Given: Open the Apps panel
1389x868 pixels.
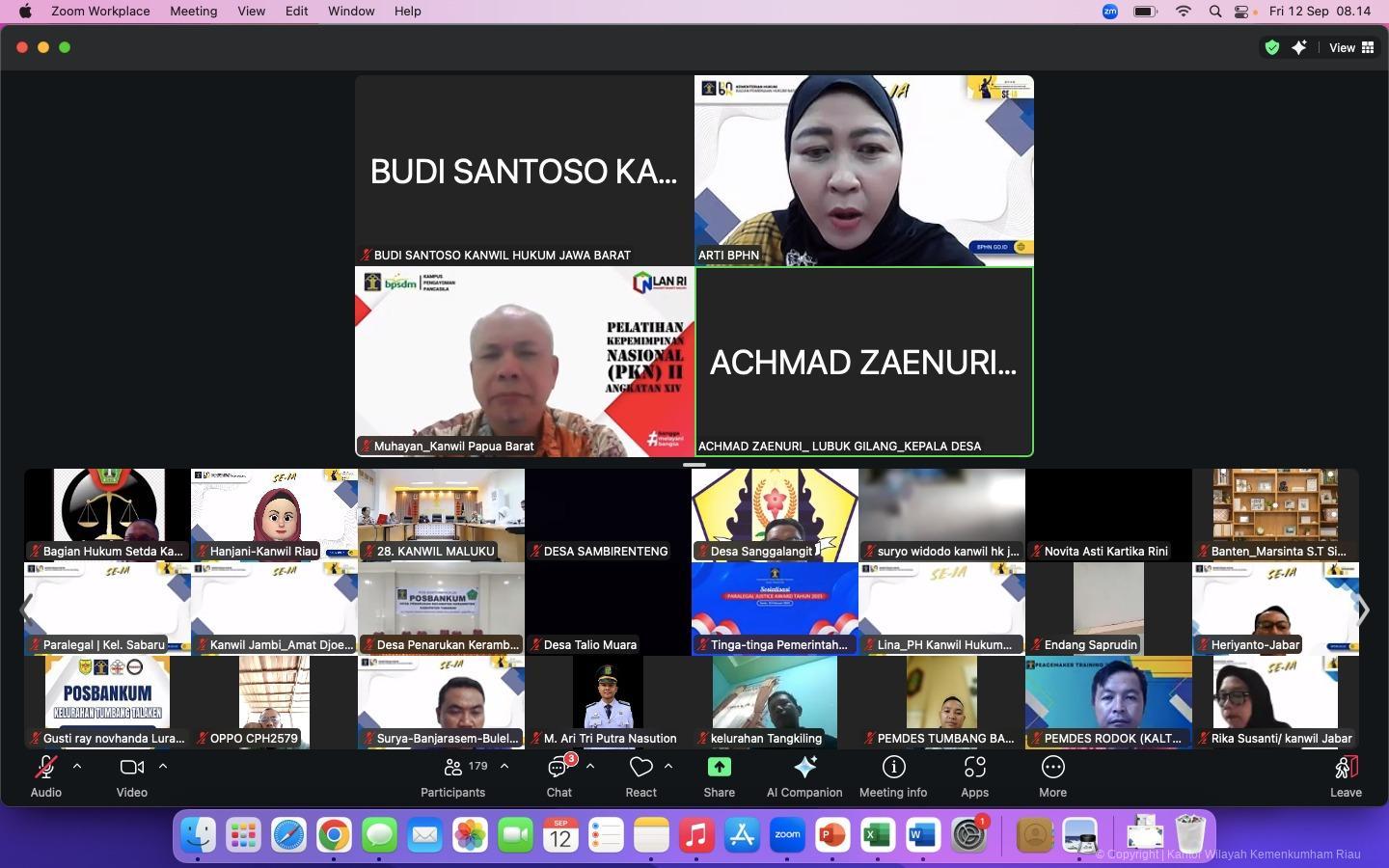Looking at the screenshot, I should (974, 776).
